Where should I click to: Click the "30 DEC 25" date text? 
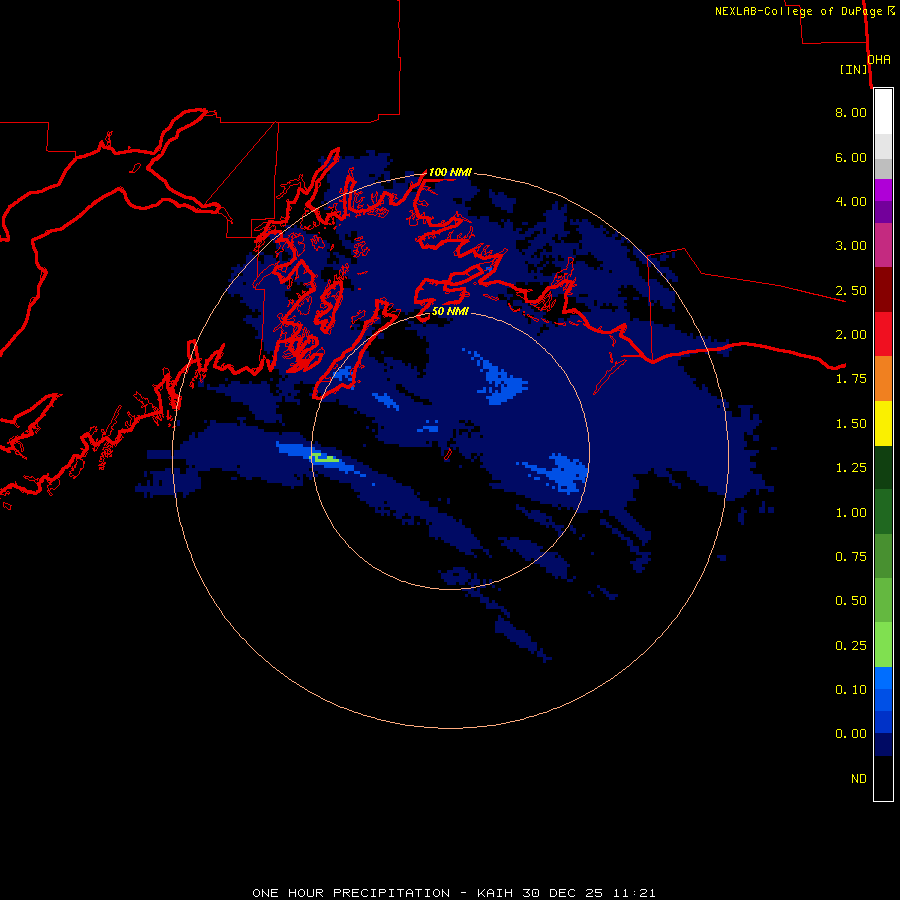pyautogui.click(x=562, y=893)
